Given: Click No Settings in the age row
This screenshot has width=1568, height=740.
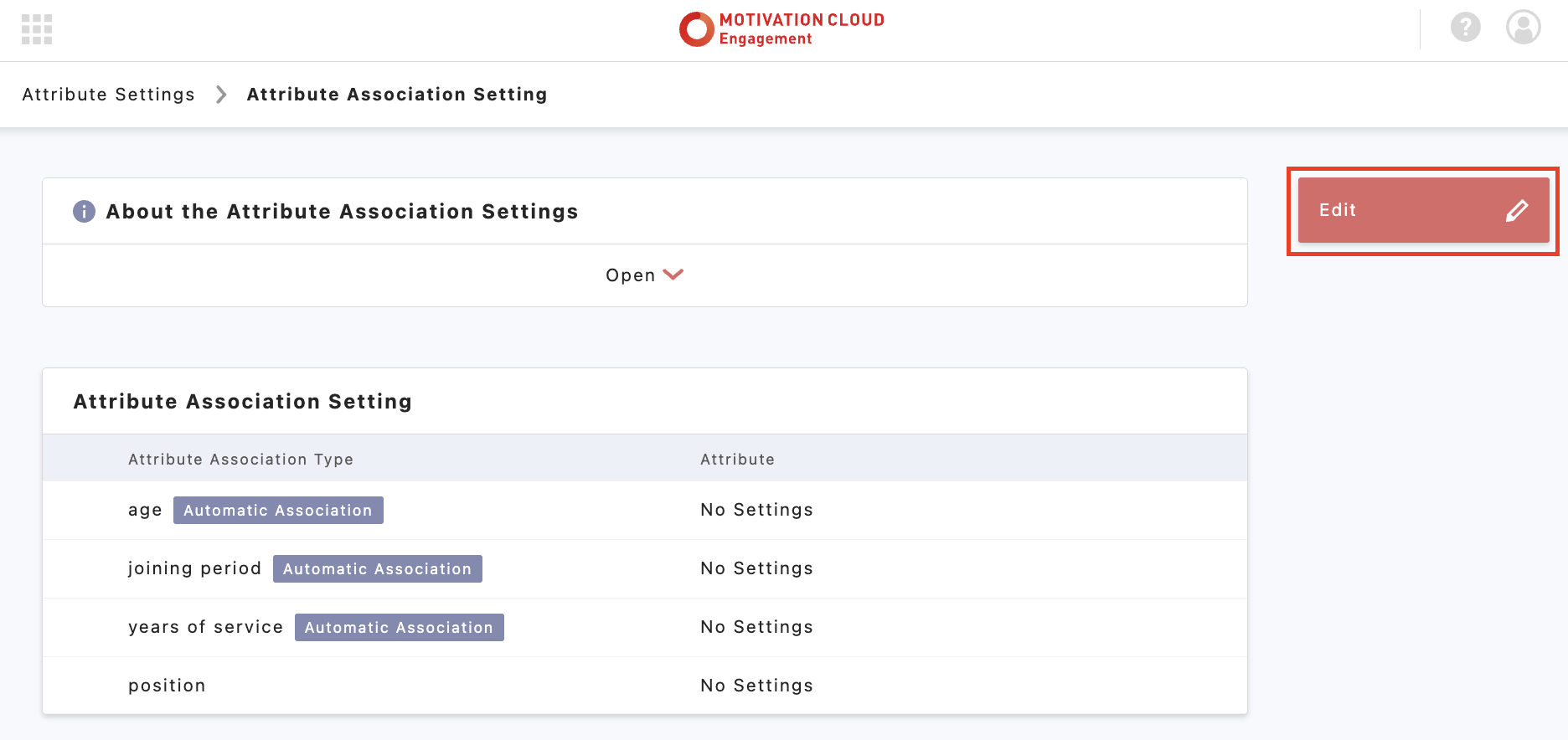Looking at the screenshot, I should pyautogui.click(x=756, y=510).
